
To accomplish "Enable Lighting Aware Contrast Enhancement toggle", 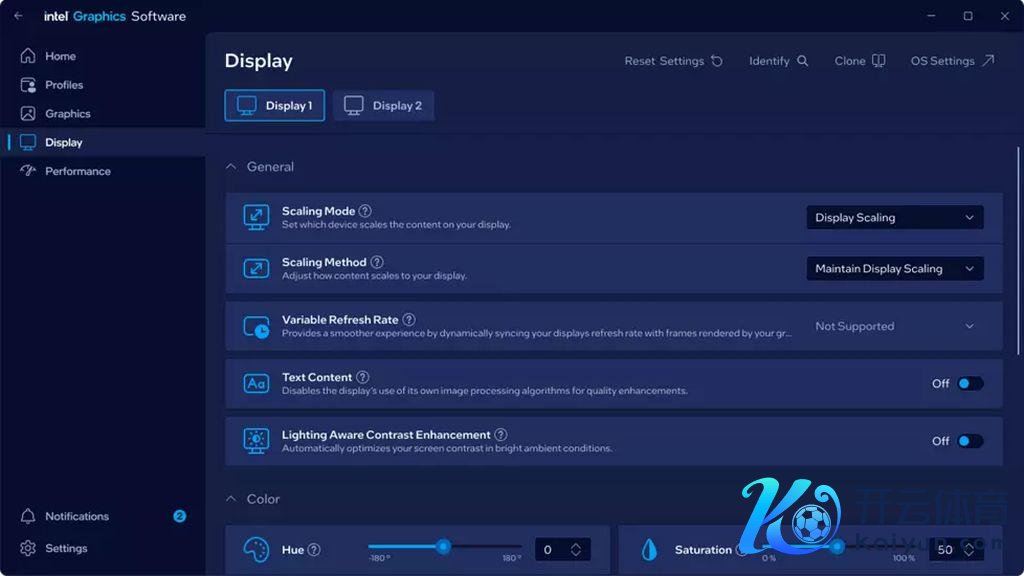I will pyautogui.click(x=969, y=441).
